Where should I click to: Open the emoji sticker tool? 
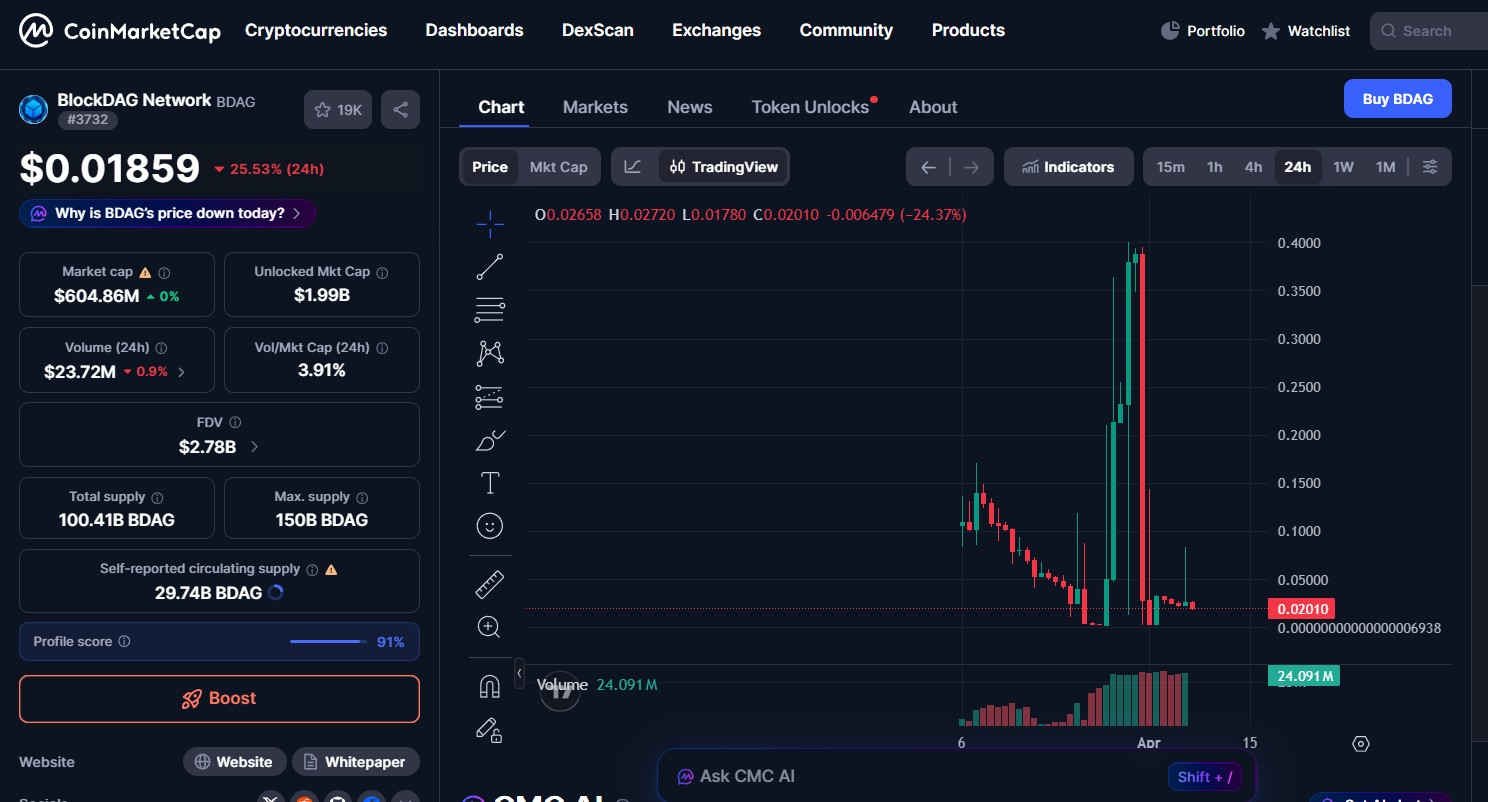(x=490, y=525)
